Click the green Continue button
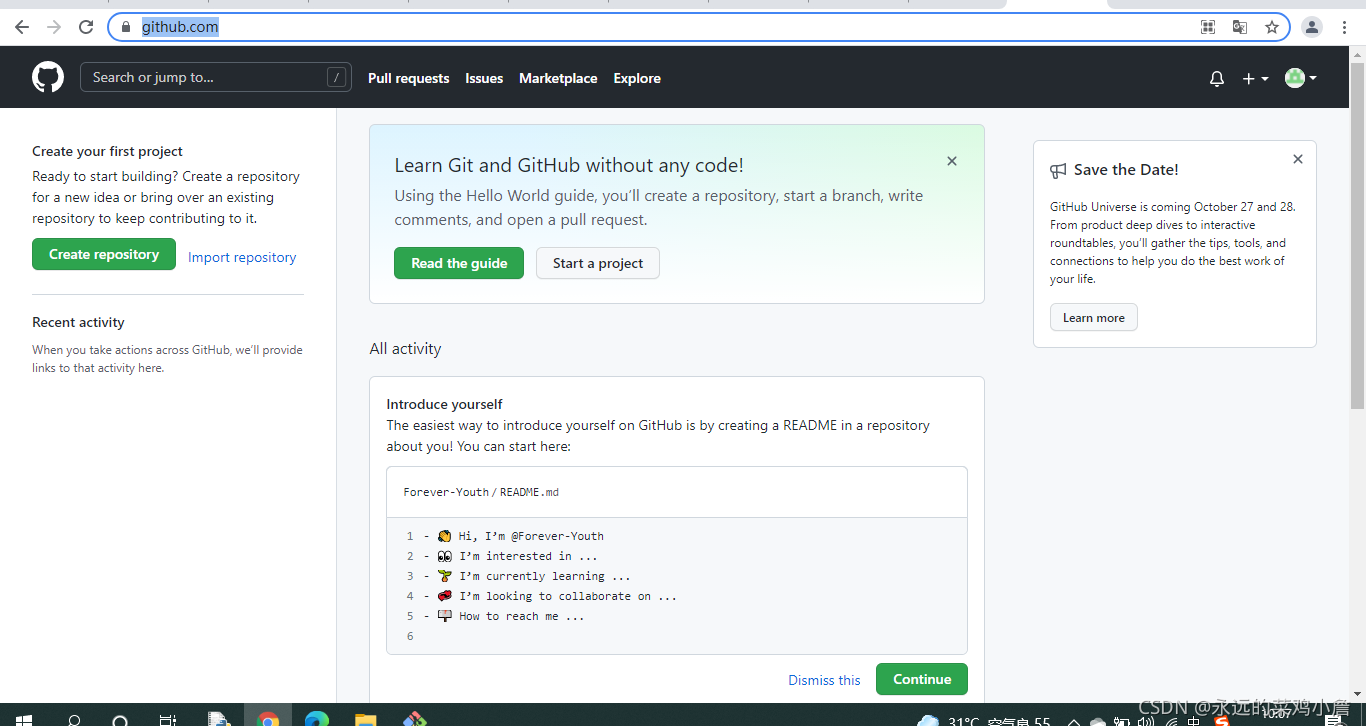The height and width of the screenshot is (726, 1366). click(x=922, y=679)
